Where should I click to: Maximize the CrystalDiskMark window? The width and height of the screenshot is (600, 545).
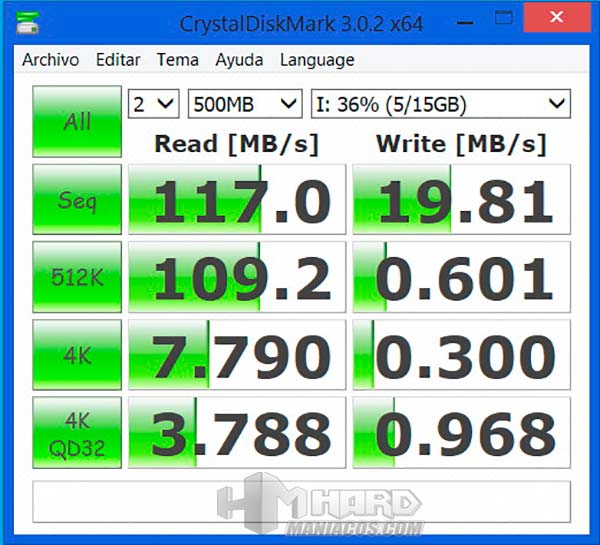pos(503,18)
